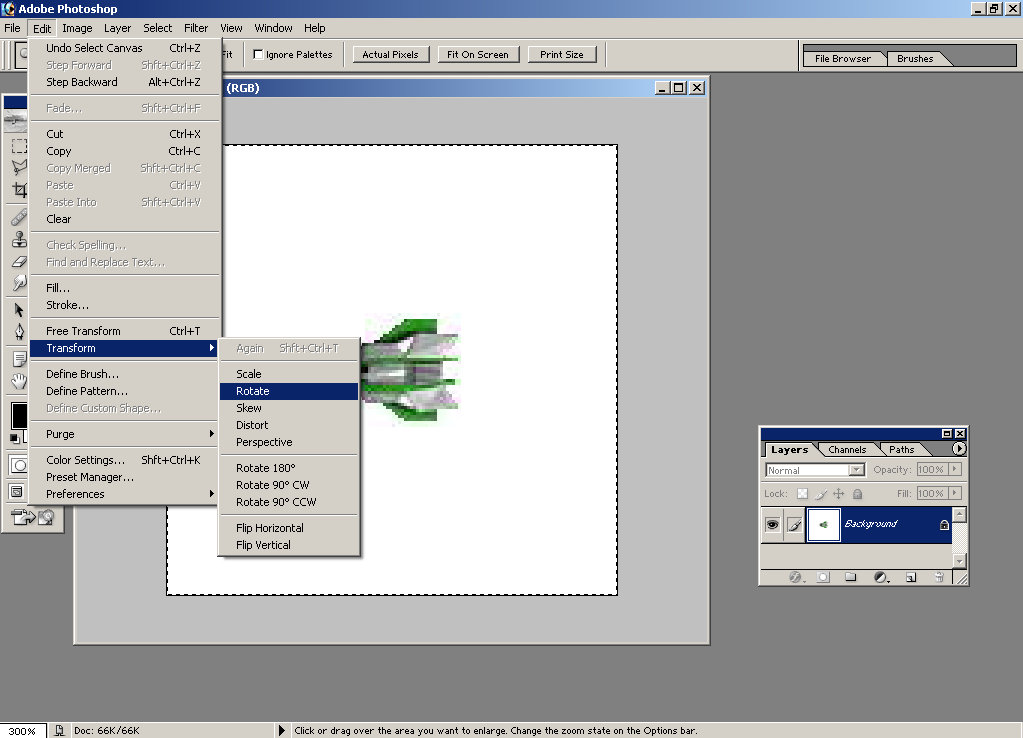Select the Polygonal Lasso tool
Viewport: 1023px width, 738px height.
pyautogui.click(x=19, y=167)
